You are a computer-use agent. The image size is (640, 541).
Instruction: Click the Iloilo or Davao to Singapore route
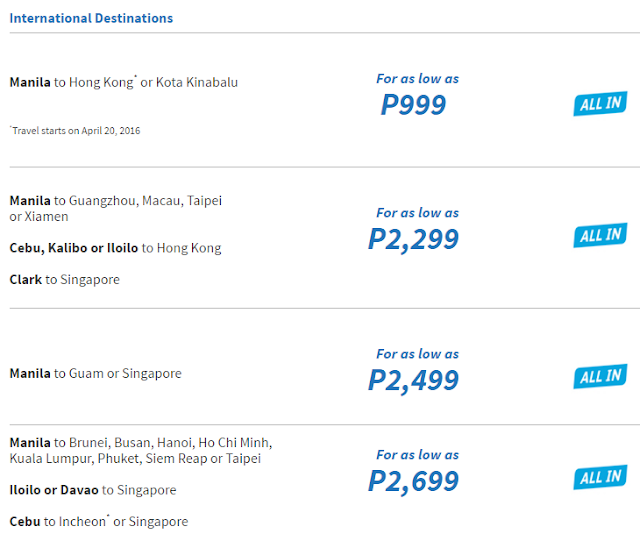point(92,490)
